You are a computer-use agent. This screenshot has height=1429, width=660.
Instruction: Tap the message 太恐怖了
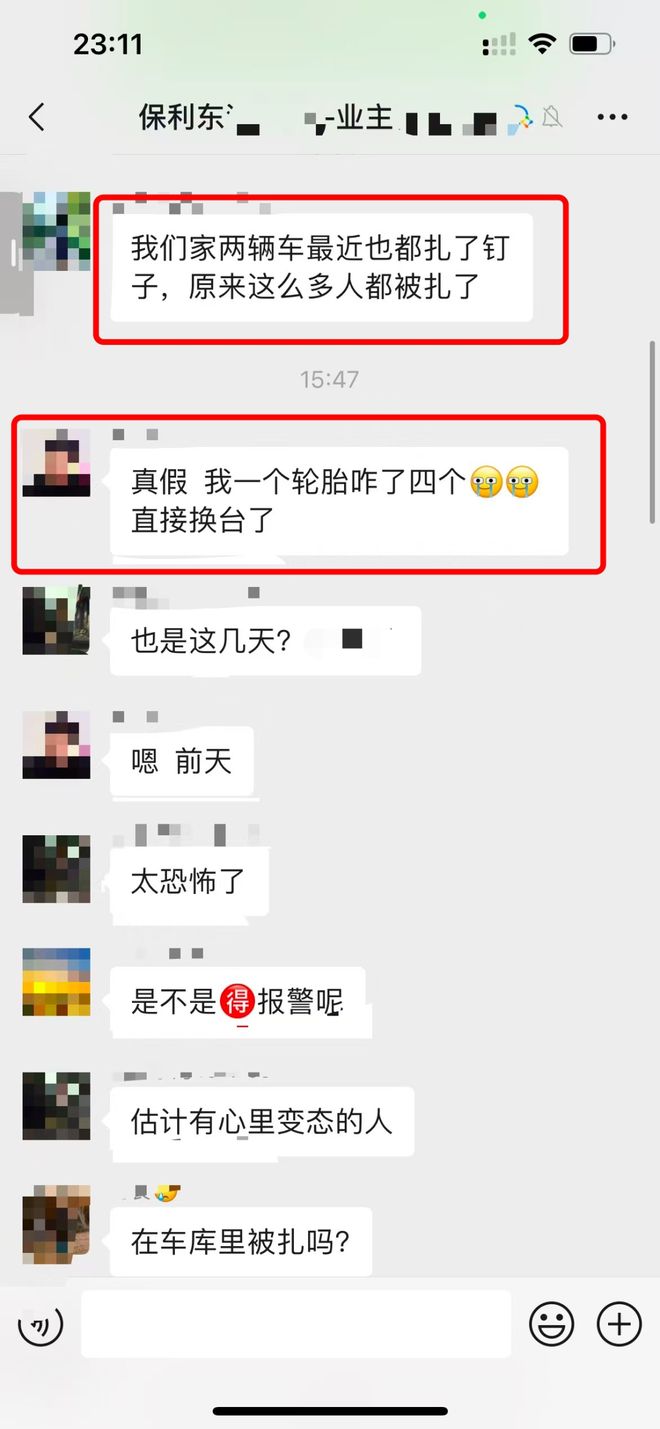pos(187,882)
